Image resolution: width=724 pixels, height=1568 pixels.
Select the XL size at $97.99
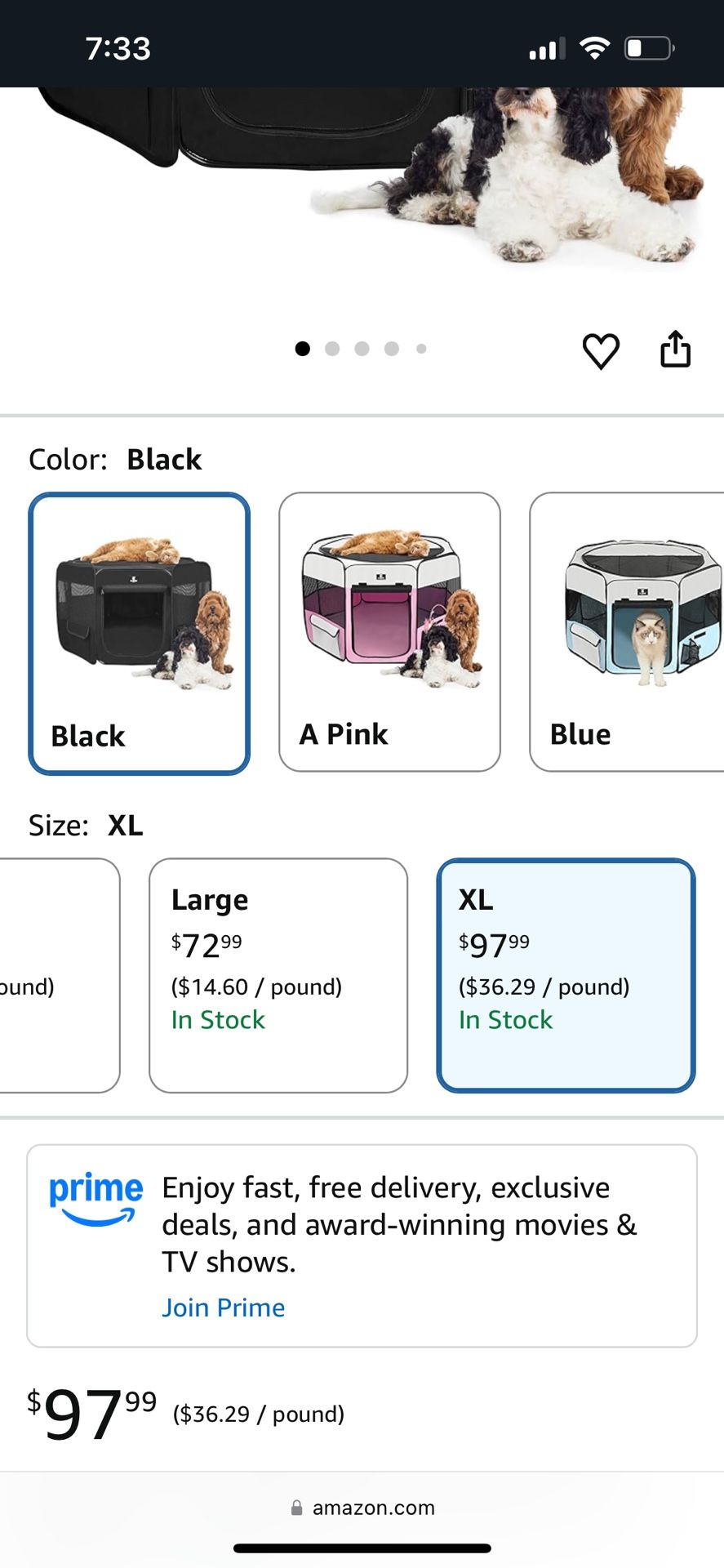(566, 975)
